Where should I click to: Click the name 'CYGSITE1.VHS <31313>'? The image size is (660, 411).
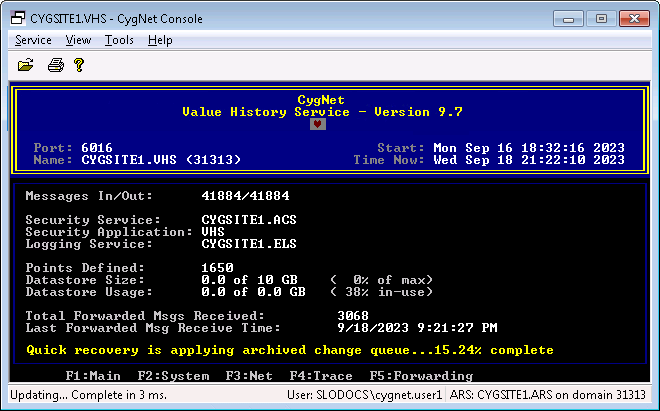(161, 160)
